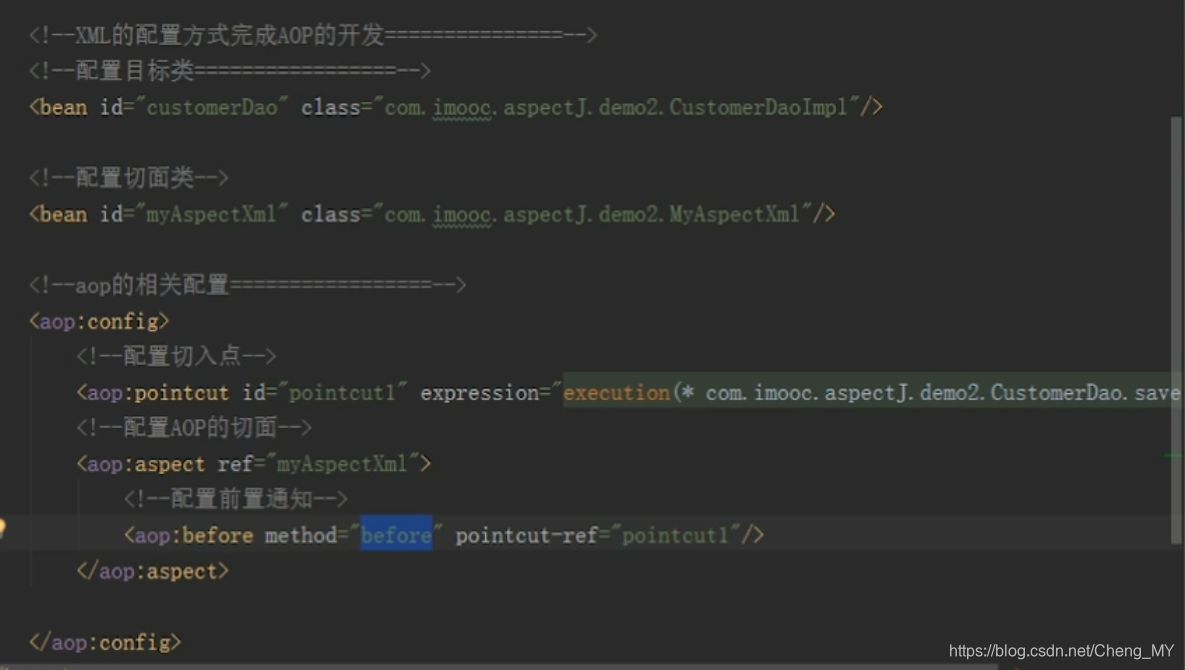Click the closing aop:config tag
Screen dimensions: 1185x670
(x=105, y=642)
